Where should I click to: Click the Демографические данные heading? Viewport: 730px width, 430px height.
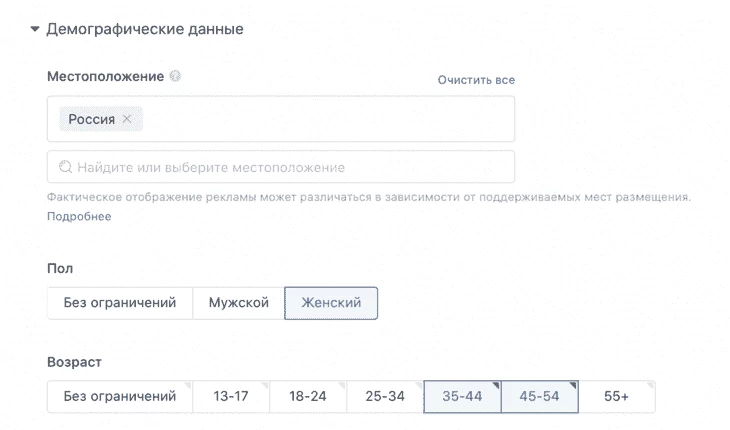pyautogui.click(x=145, y=29)
